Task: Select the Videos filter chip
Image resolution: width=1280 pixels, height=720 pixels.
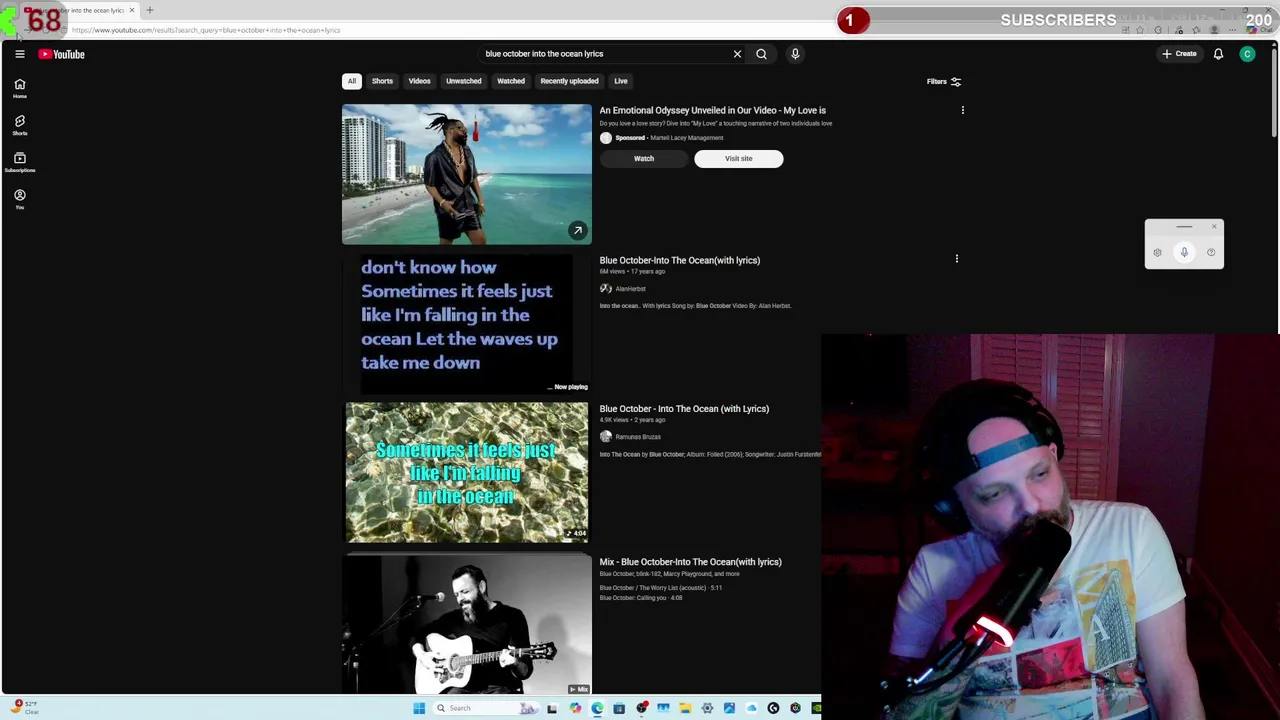Action: coord(419,81)
